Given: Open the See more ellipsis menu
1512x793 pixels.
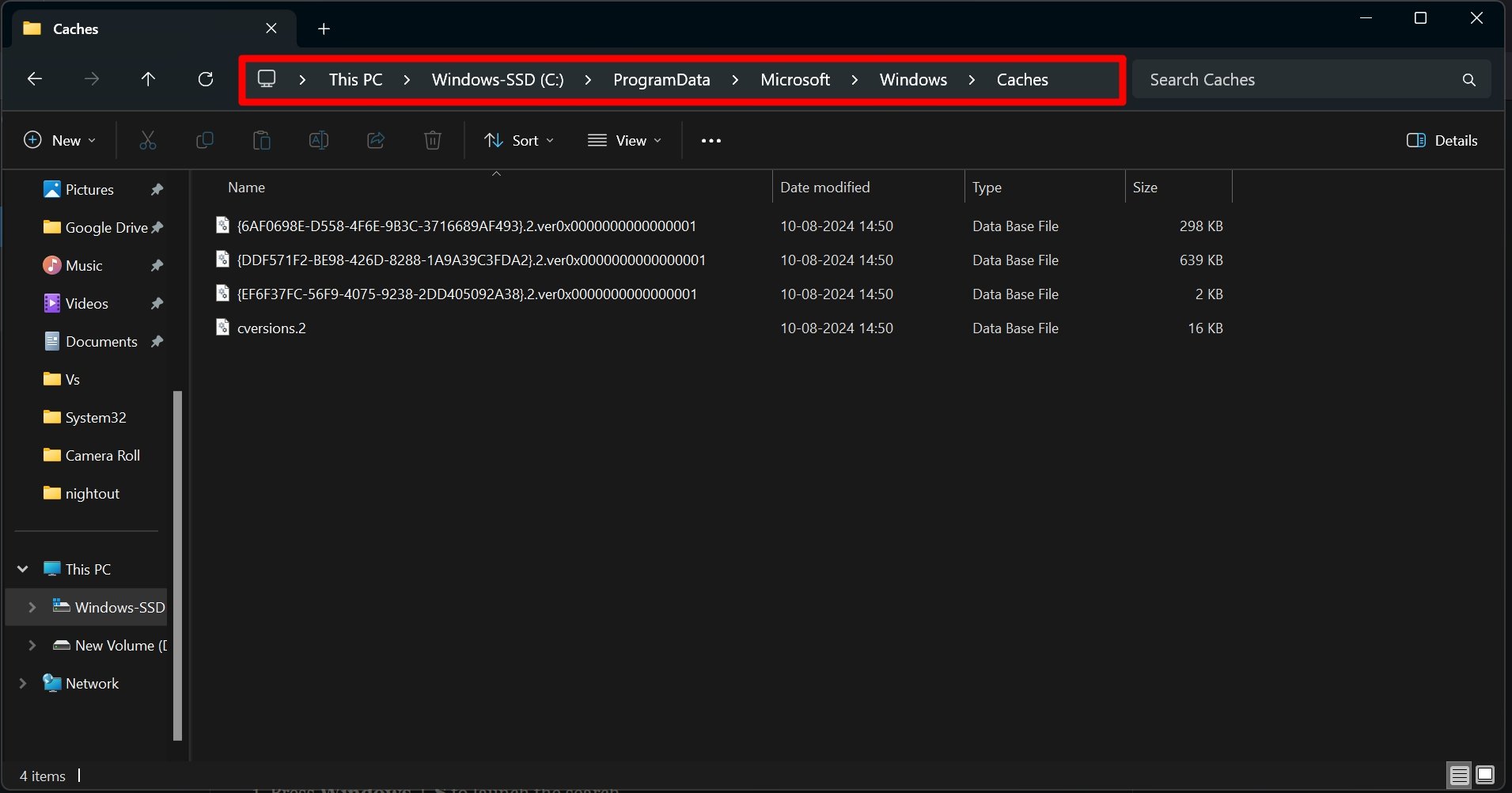Looking at the screenshot, I should pos(711,141).
